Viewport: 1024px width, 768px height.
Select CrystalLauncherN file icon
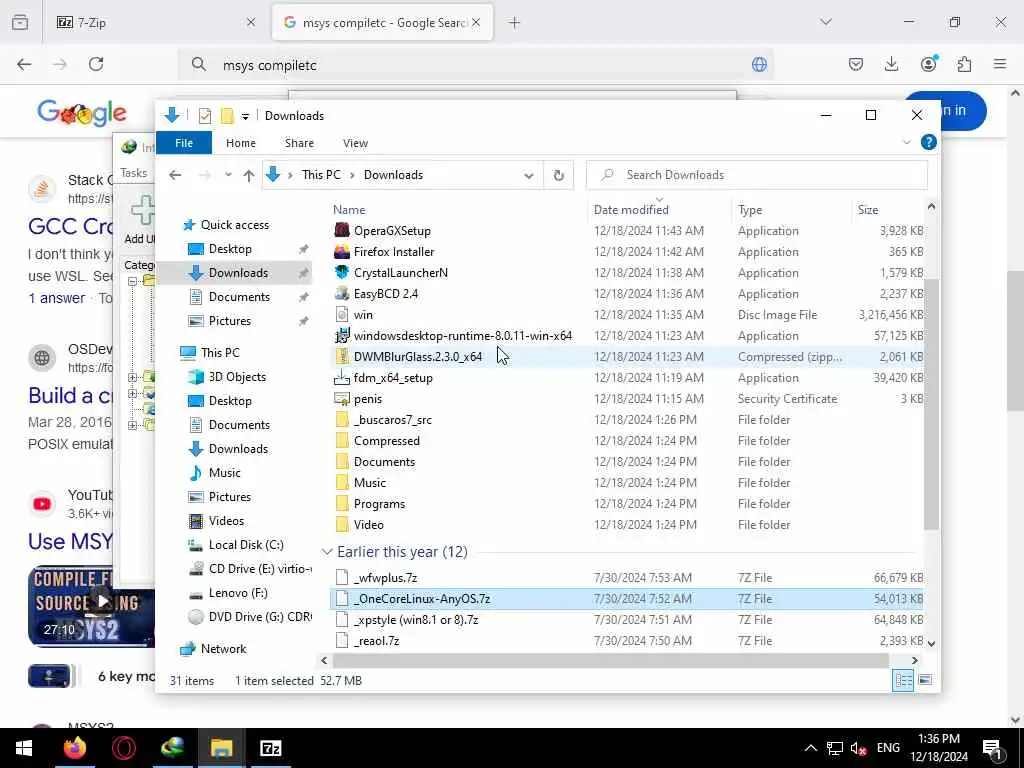[342, 272]
